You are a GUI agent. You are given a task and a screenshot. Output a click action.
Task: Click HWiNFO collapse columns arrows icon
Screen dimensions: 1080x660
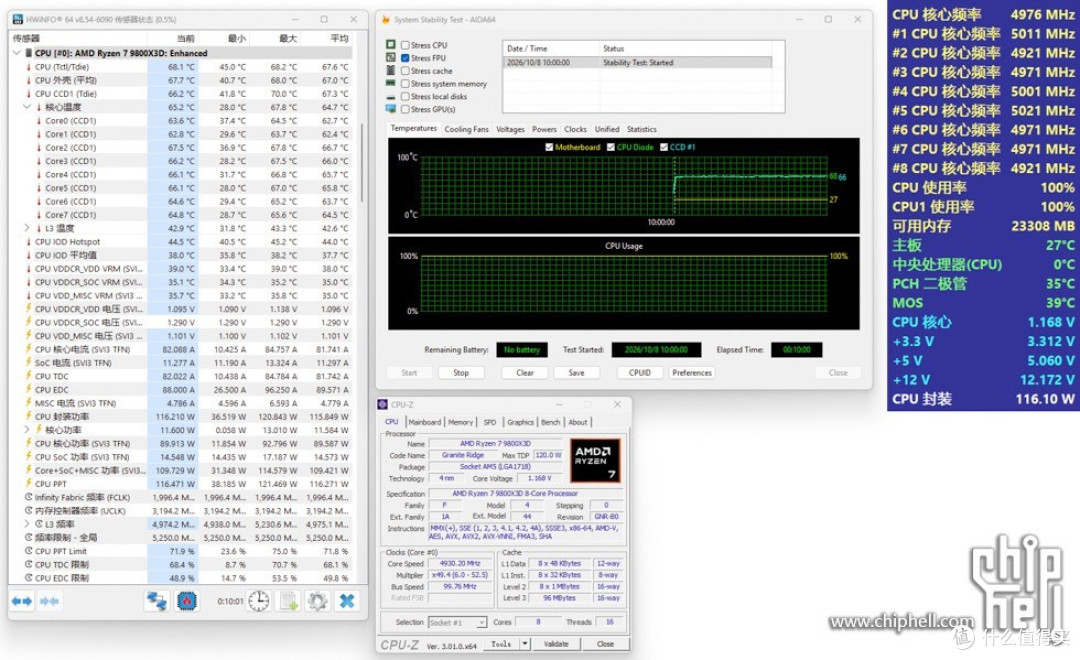49,601
